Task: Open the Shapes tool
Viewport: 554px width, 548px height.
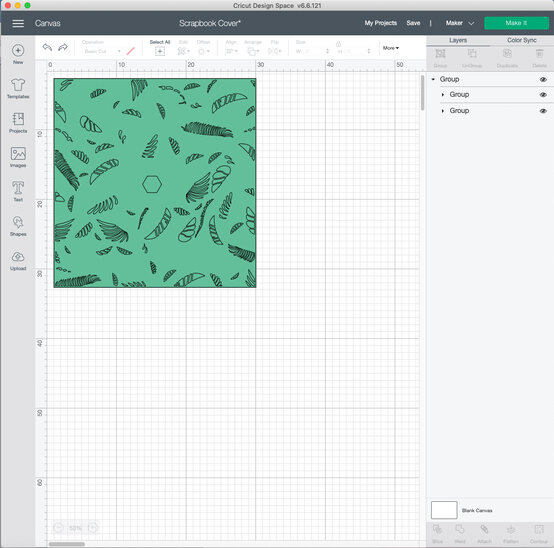Action: coord(18,226)
